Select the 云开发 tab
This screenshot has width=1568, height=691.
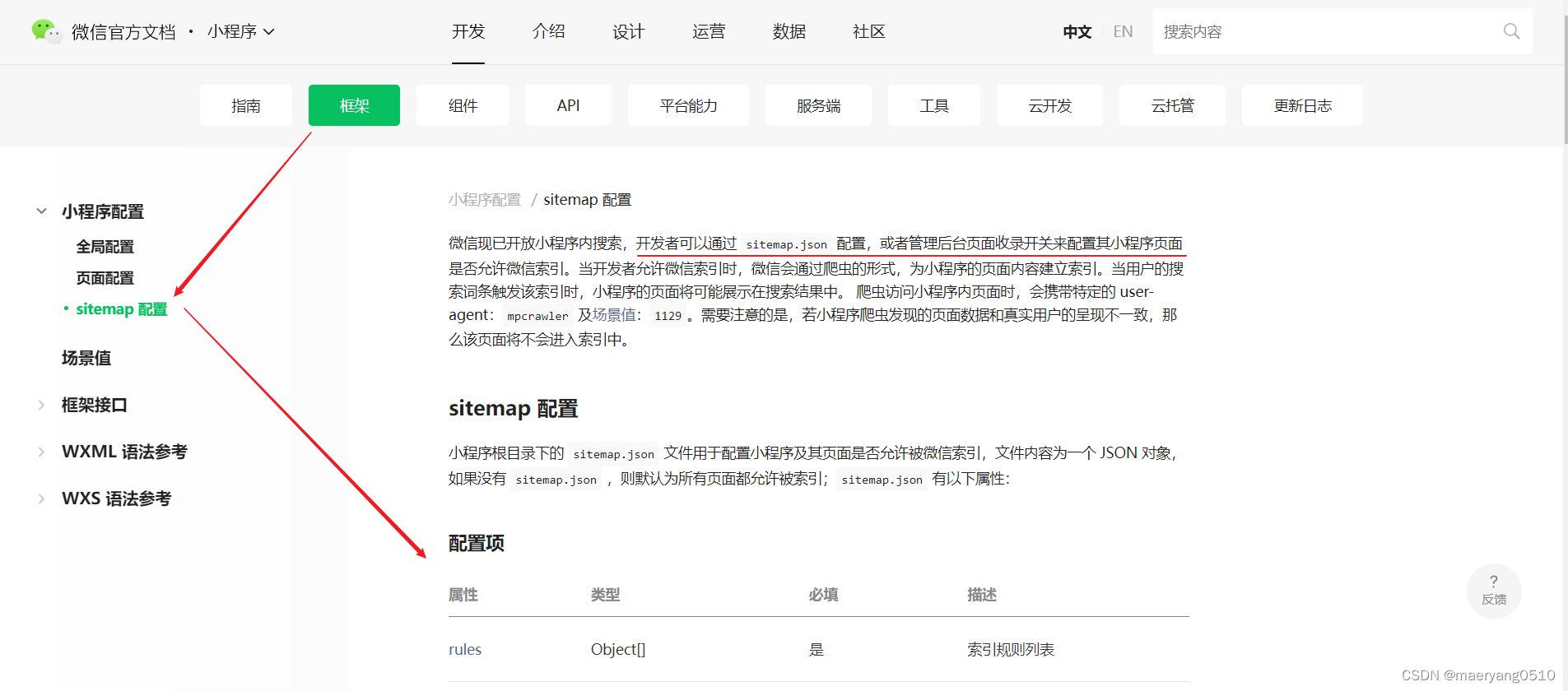(1049, 105)
